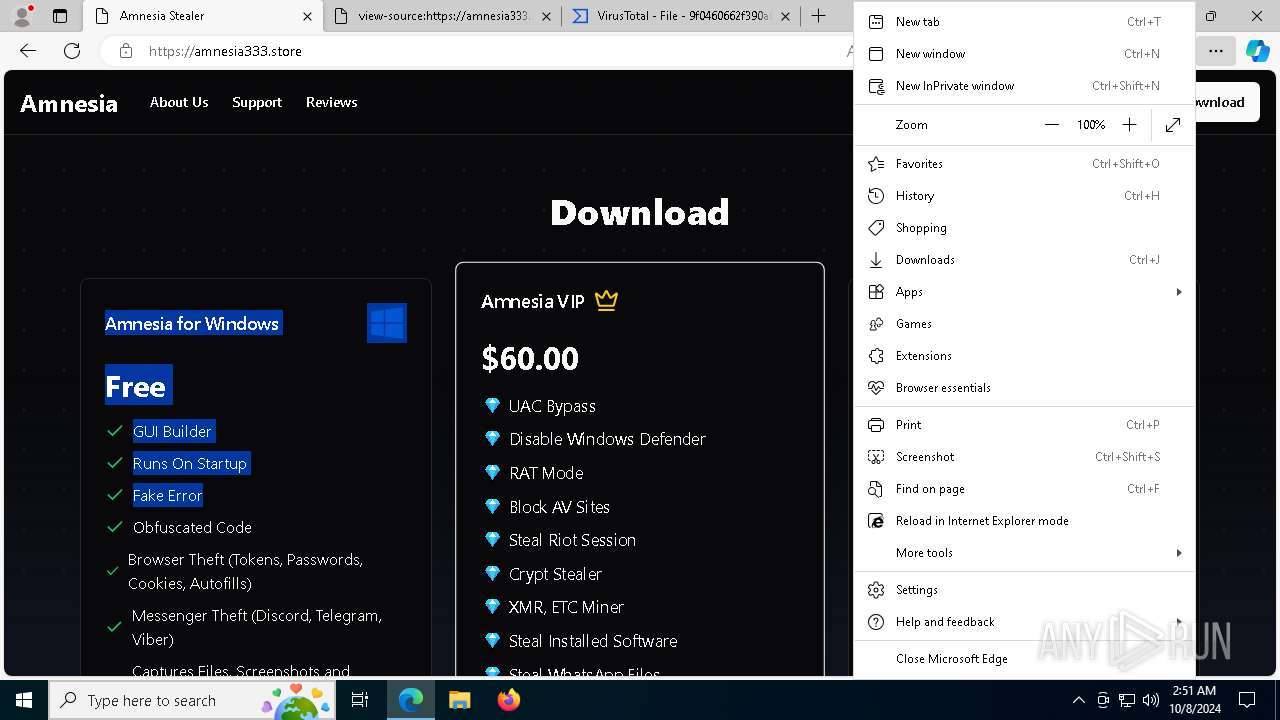Launch Firefox from taskbar
Image resolution: width=1280 pixels, height=720 pixels.
[508, 700]
